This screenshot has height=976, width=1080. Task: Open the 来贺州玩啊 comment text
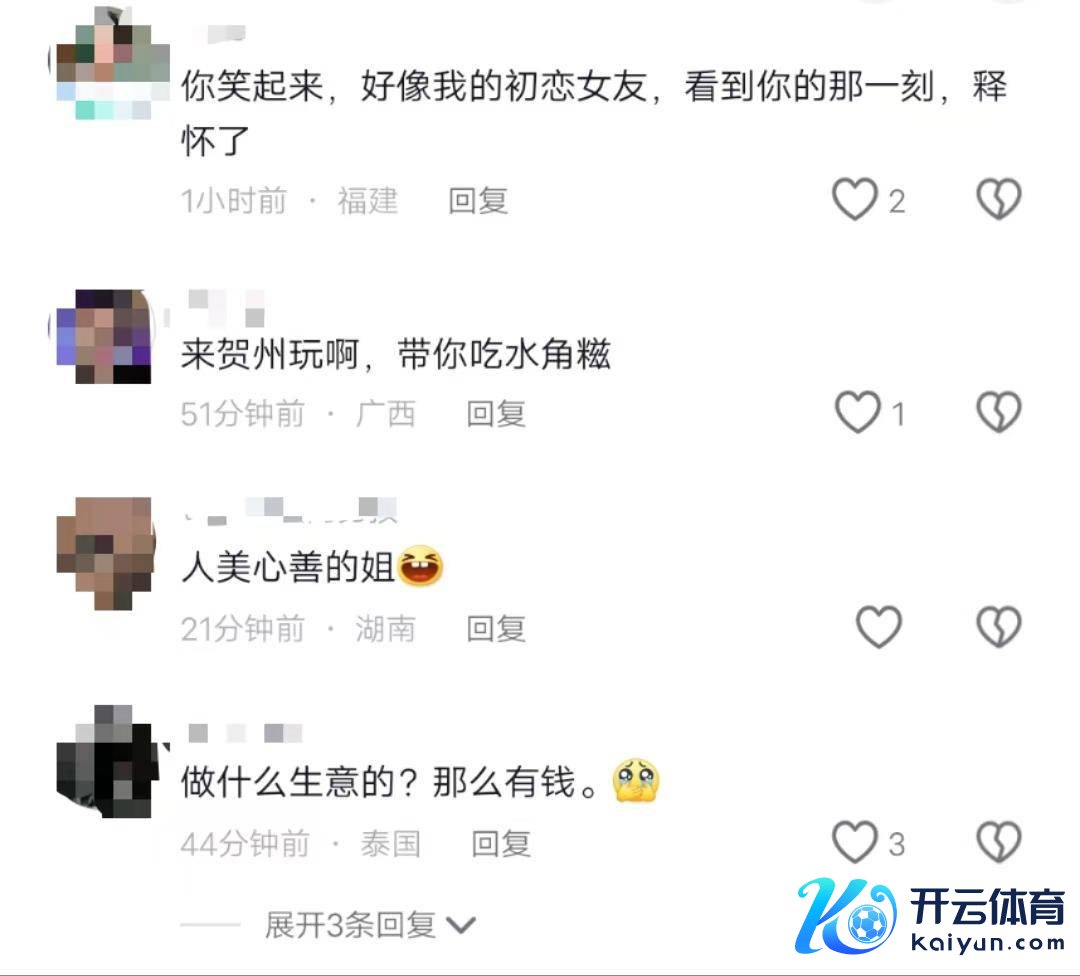tap(395, 354)
